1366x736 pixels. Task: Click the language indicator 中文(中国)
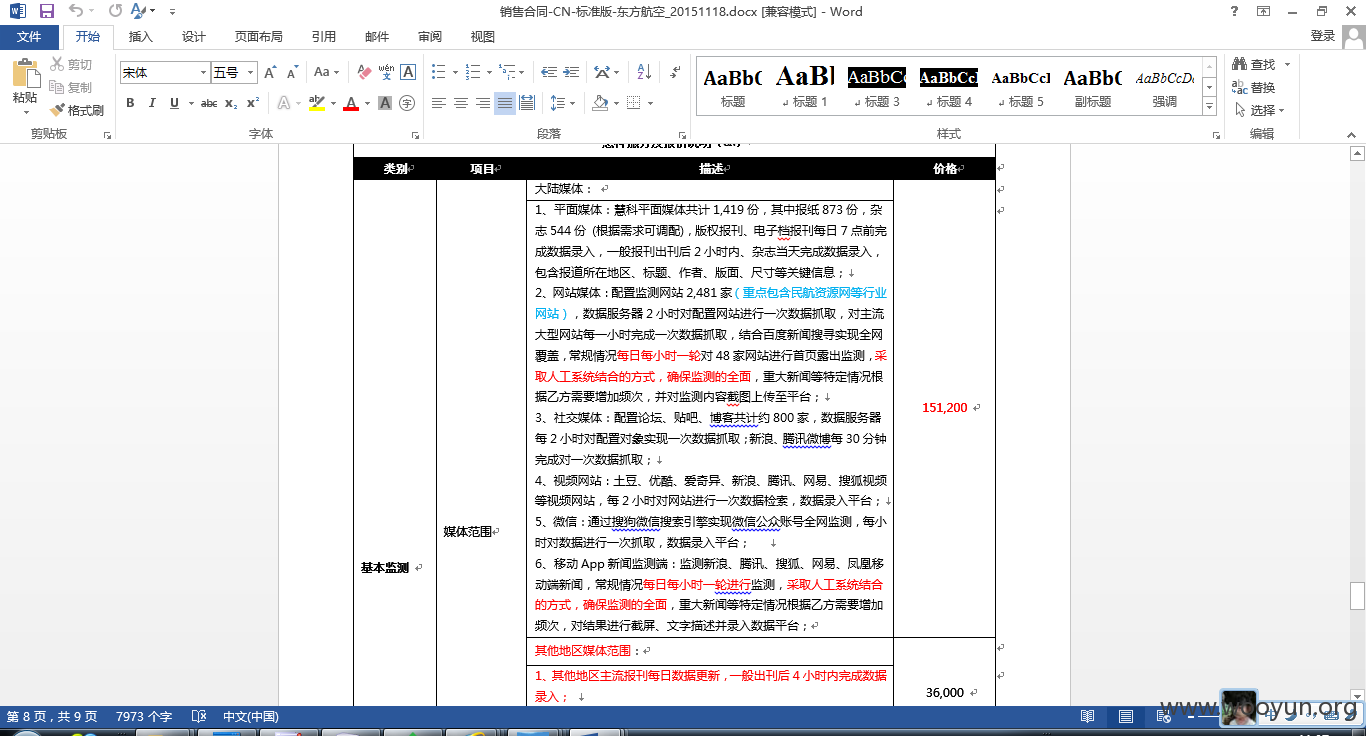coord(251,716)
